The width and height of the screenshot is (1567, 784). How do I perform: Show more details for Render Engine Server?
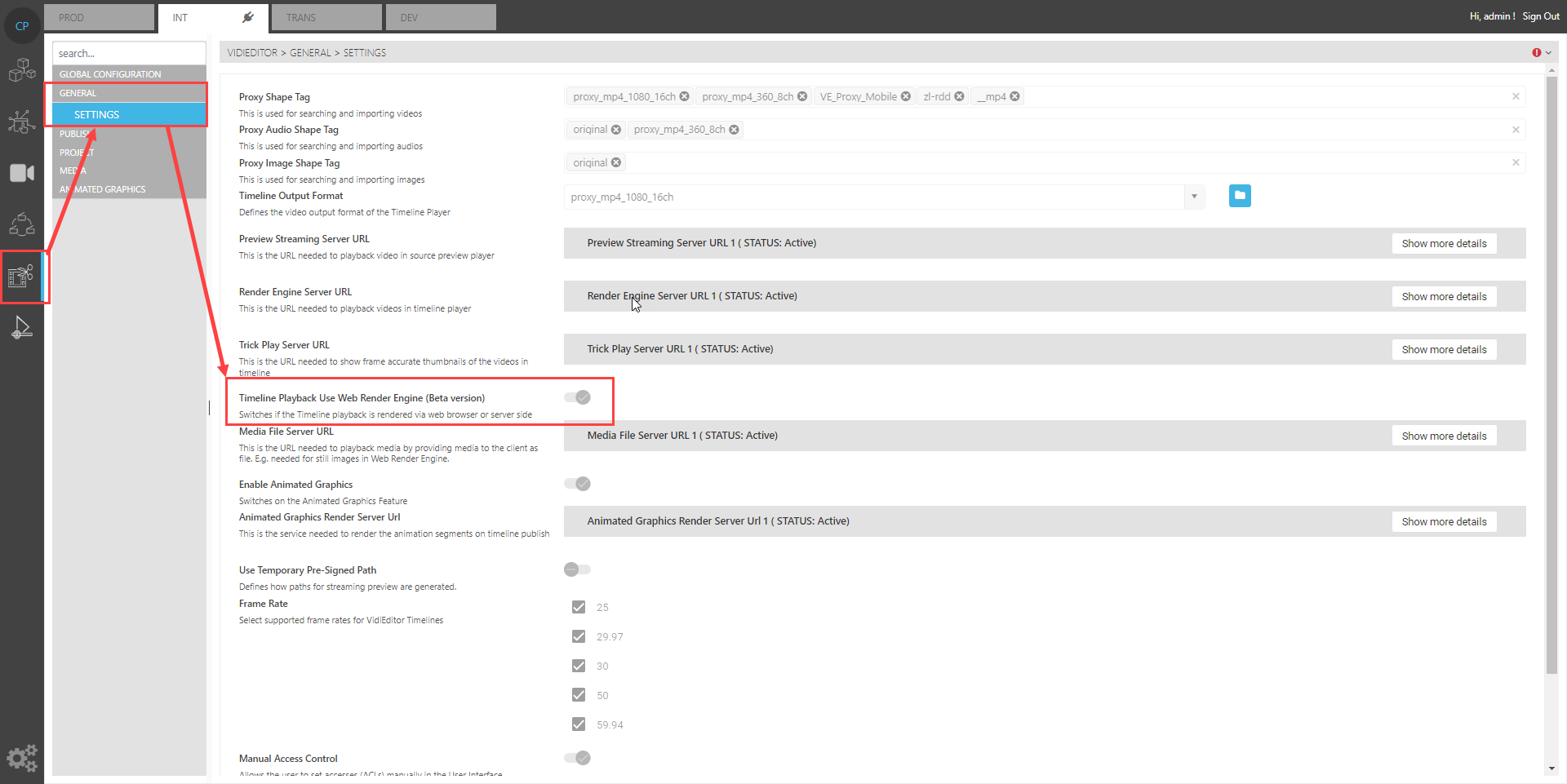1444,296
